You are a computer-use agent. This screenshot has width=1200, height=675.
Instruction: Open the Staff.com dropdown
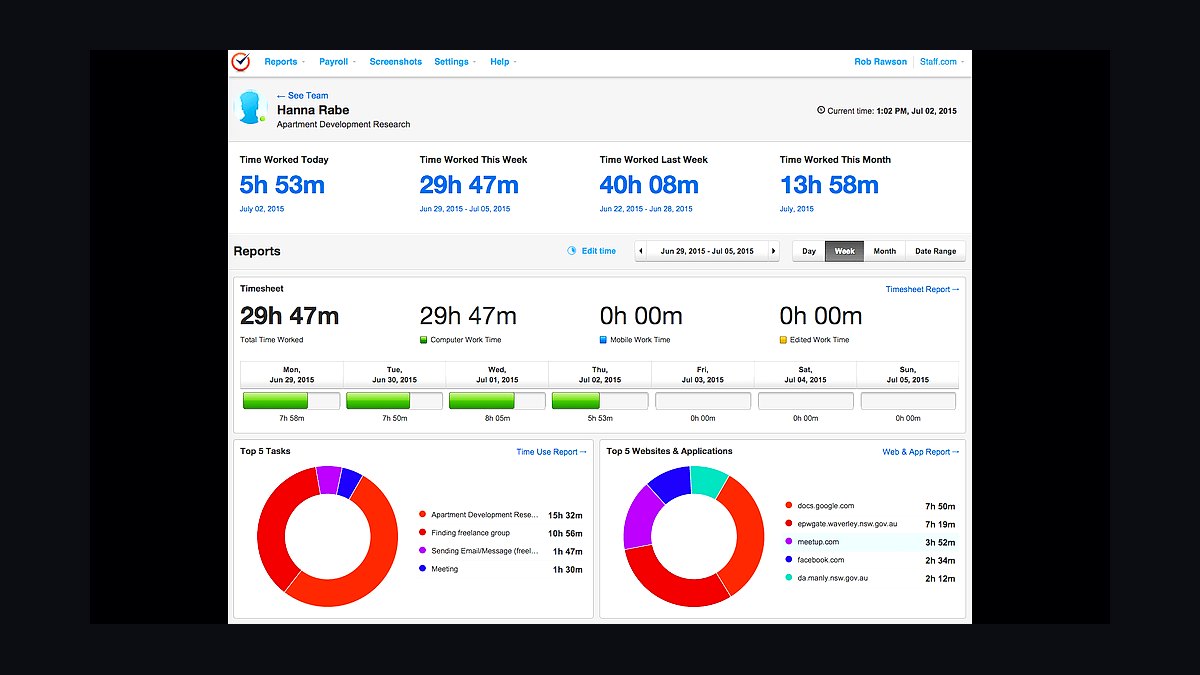pos(941,62)
